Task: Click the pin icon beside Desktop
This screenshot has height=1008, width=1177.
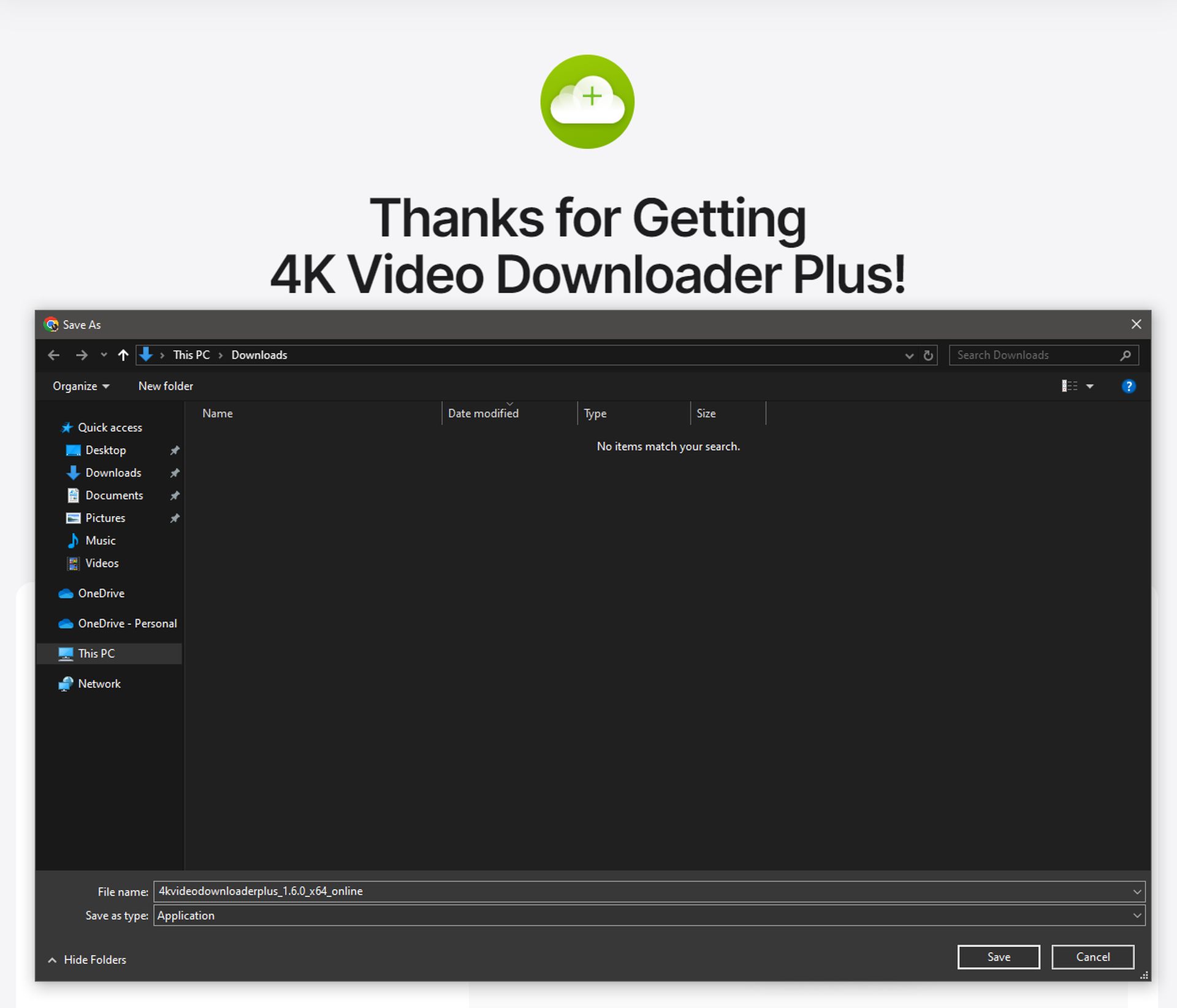Action: coord(175,451)
